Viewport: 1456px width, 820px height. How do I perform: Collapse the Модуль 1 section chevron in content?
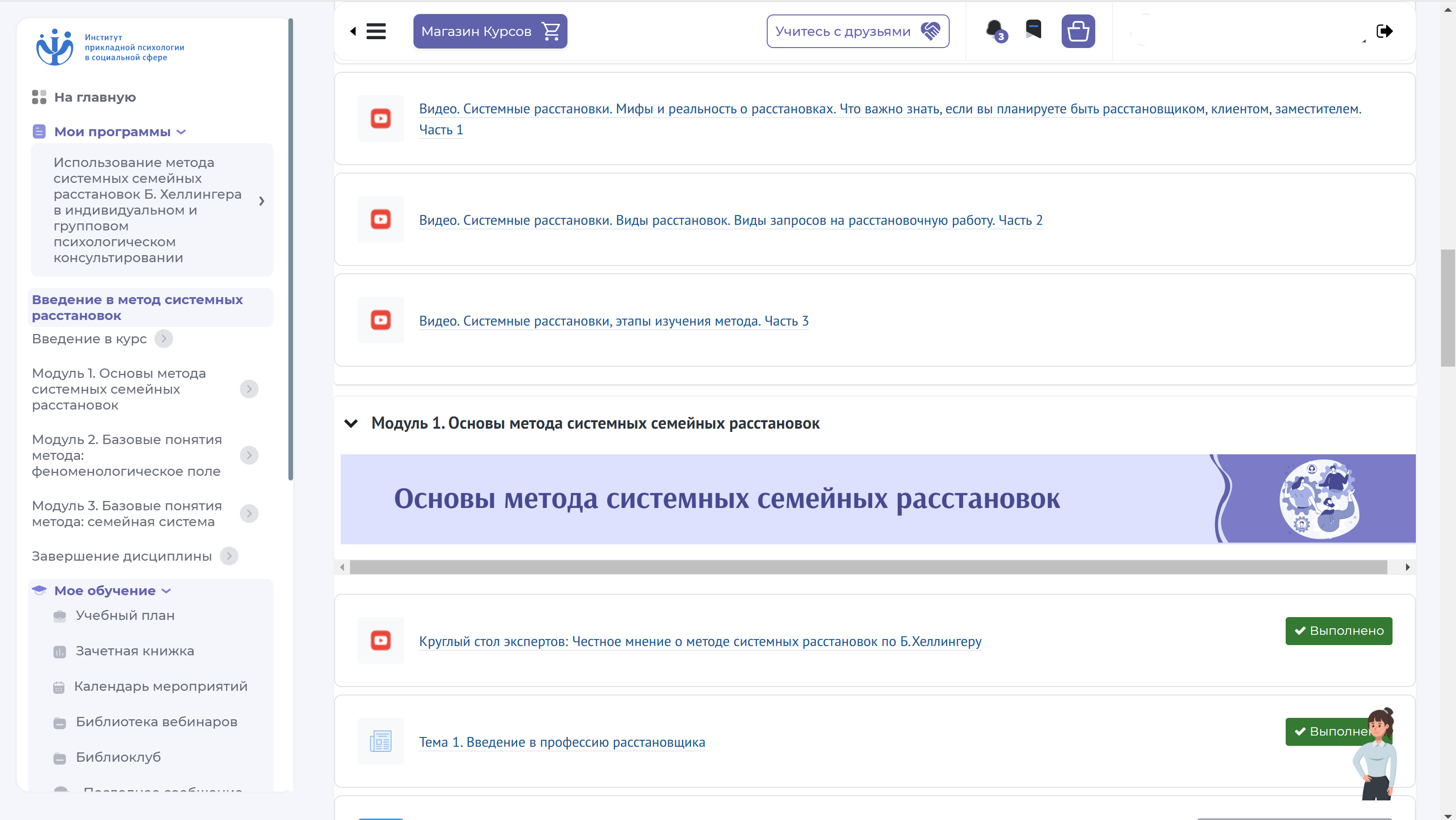point(351,423)
